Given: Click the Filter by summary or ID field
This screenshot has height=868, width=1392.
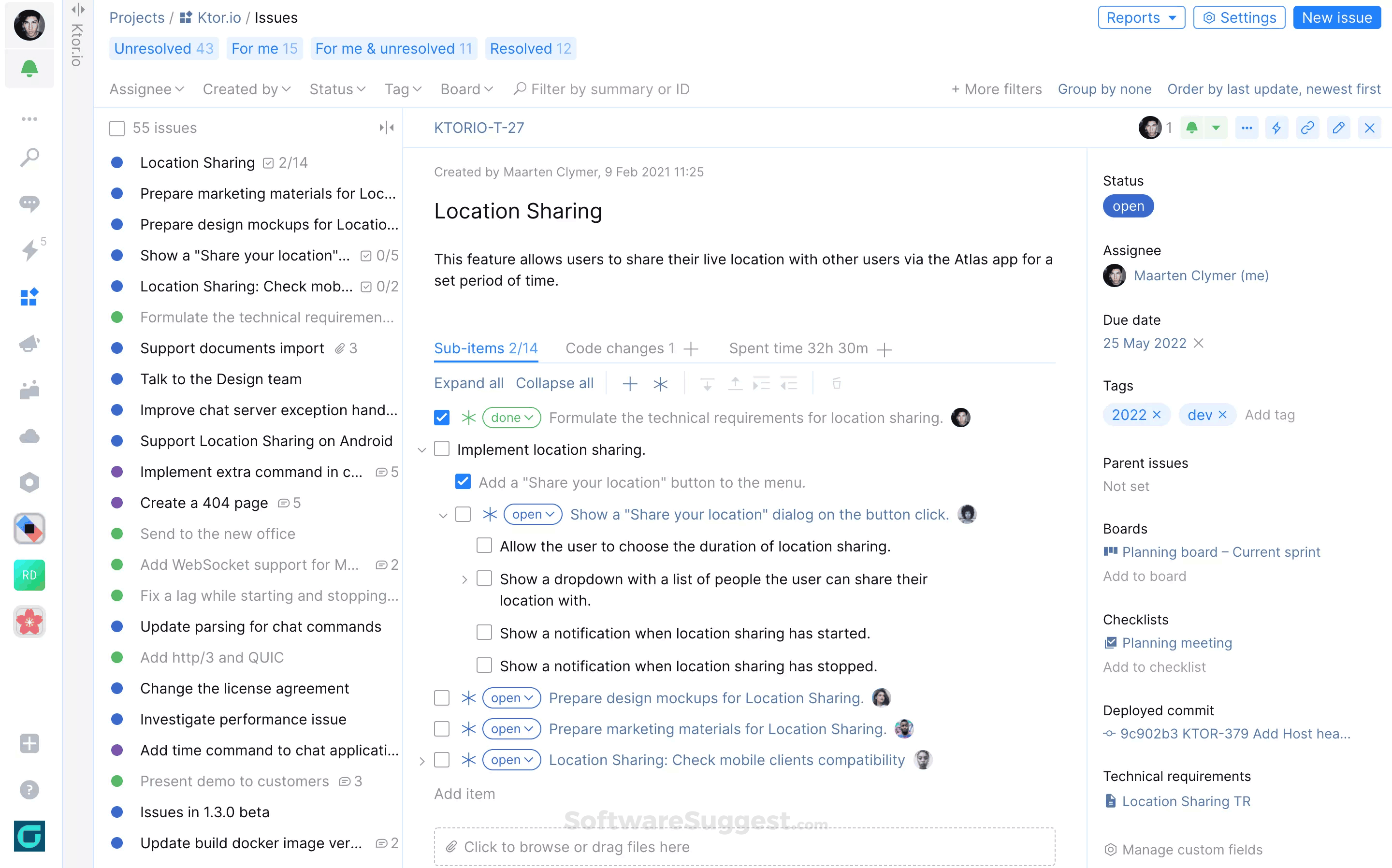Looking at the screenshot, I should point(609,89).
